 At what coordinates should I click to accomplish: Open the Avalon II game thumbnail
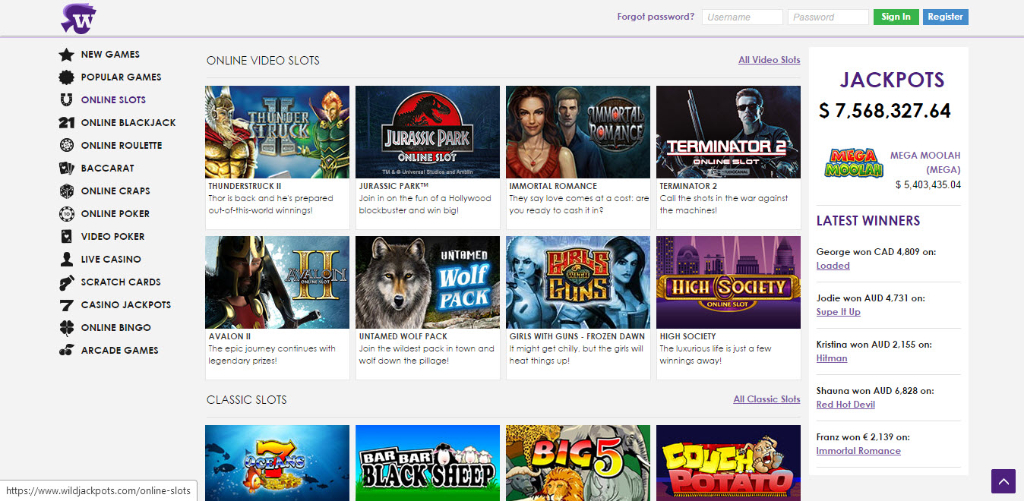click(x=278, y=282)
